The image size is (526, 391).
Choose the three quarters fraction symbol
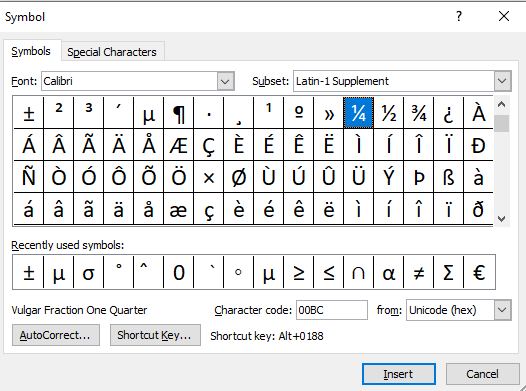click(418, 113)
